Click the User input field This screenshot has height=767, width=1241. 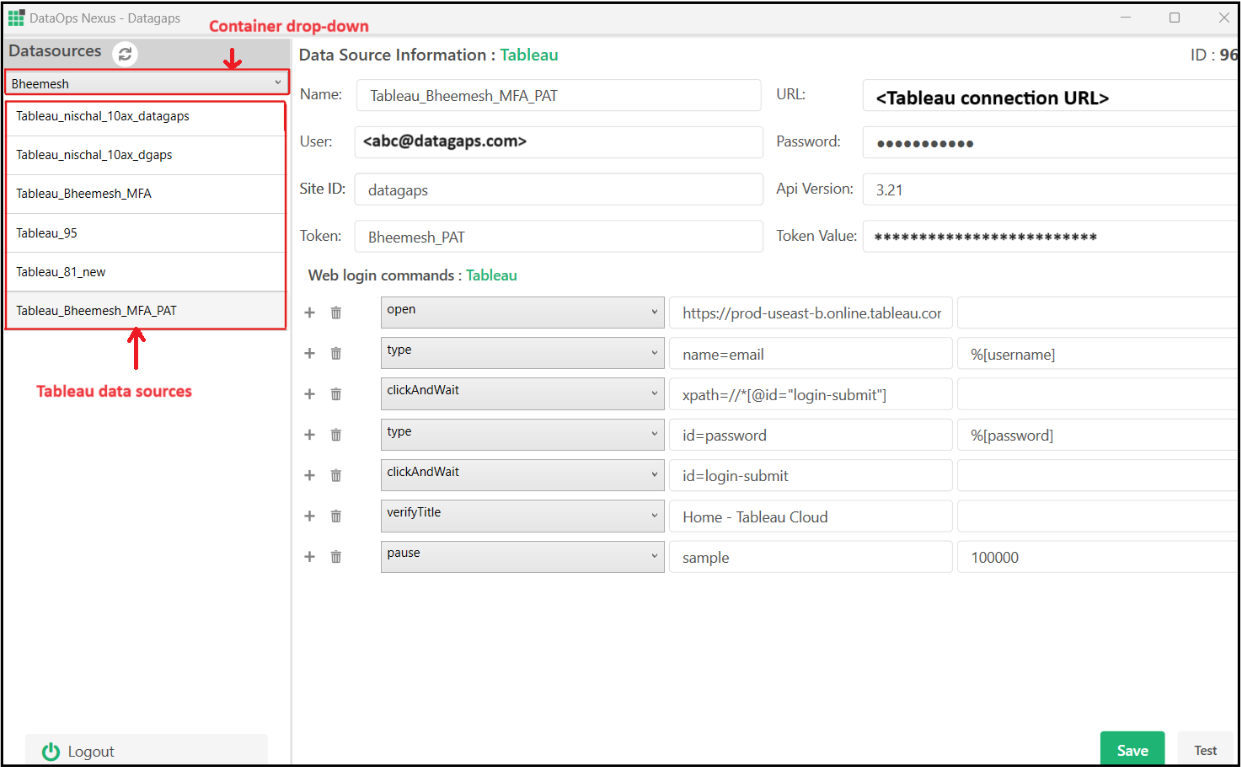558,142
